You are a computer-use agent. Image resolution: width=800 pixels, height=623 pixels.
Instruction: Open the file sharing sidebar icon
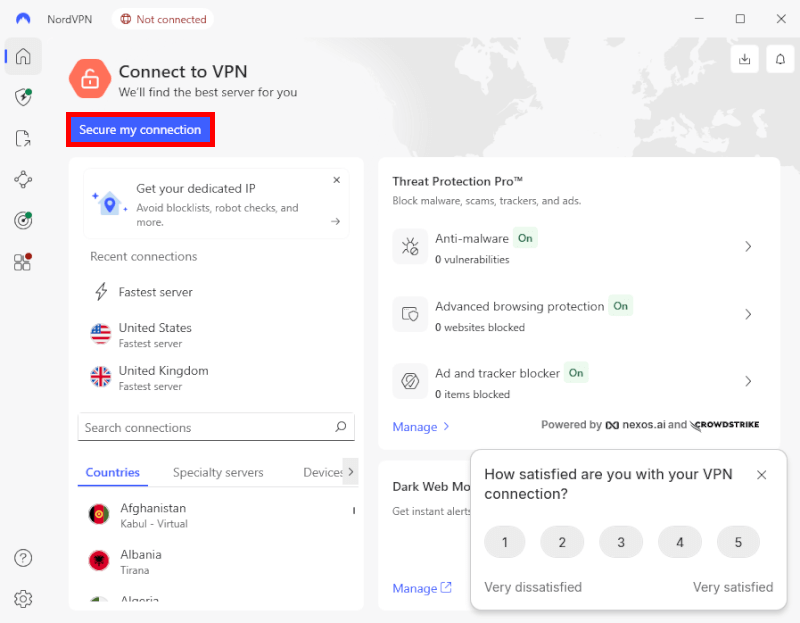(23, 138)
